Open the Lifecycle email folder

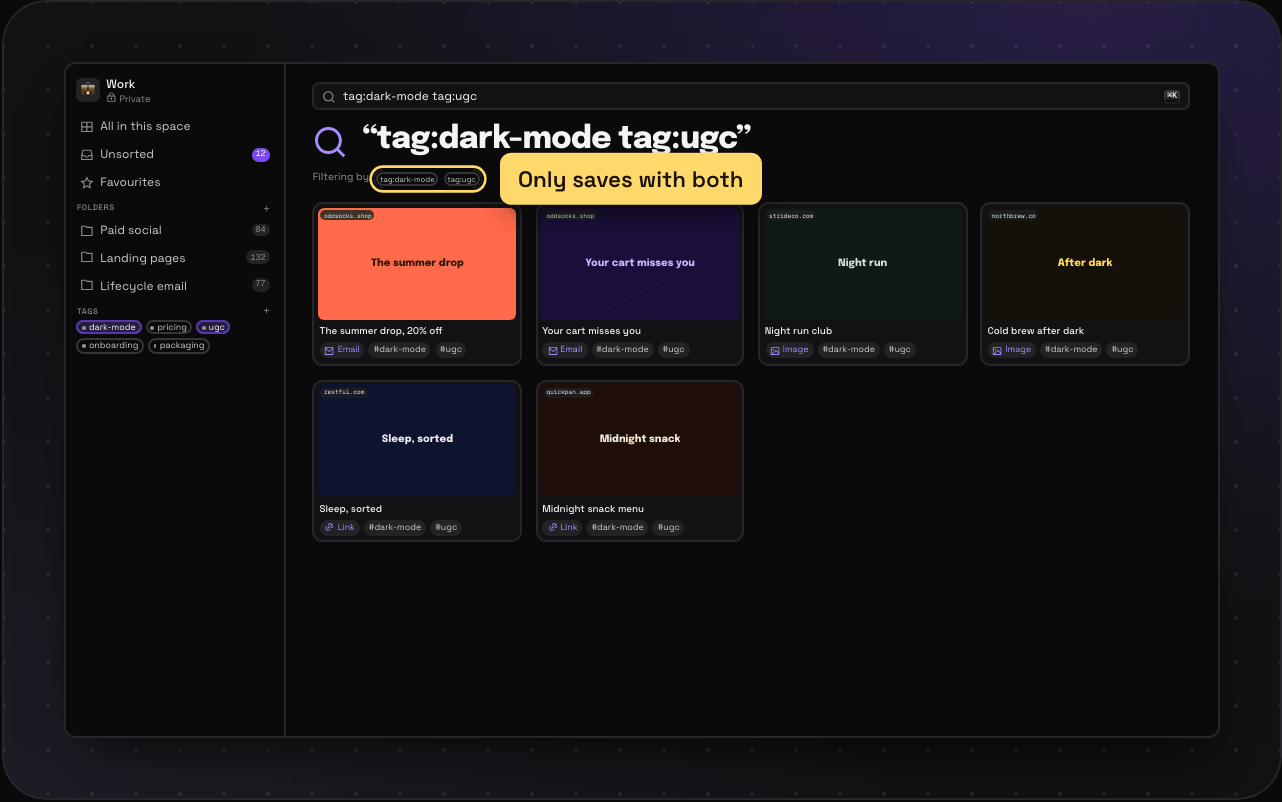(x=174, y=286)
